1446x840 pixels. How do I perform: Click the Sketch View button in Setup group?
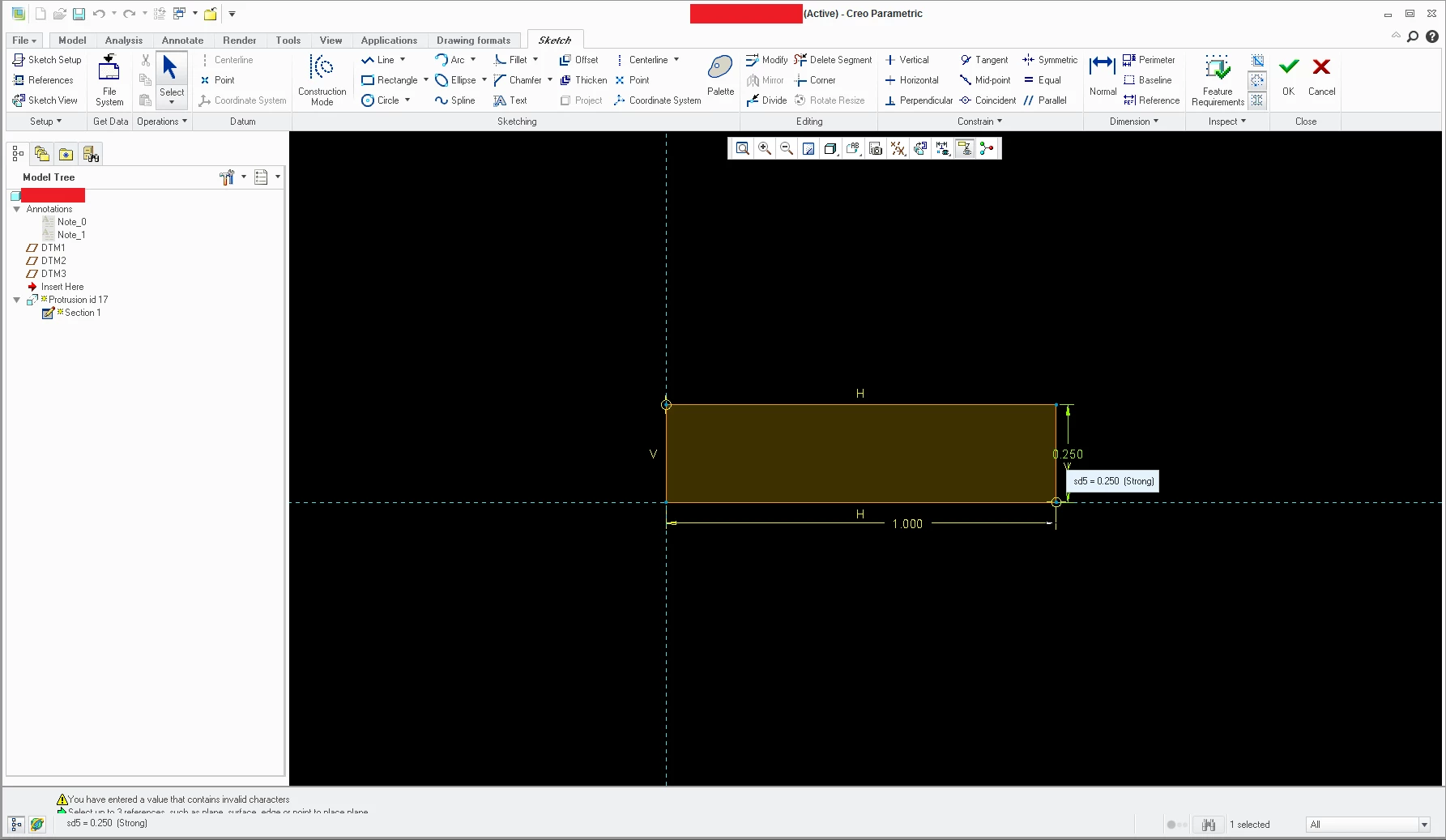[x=45, y=100]
